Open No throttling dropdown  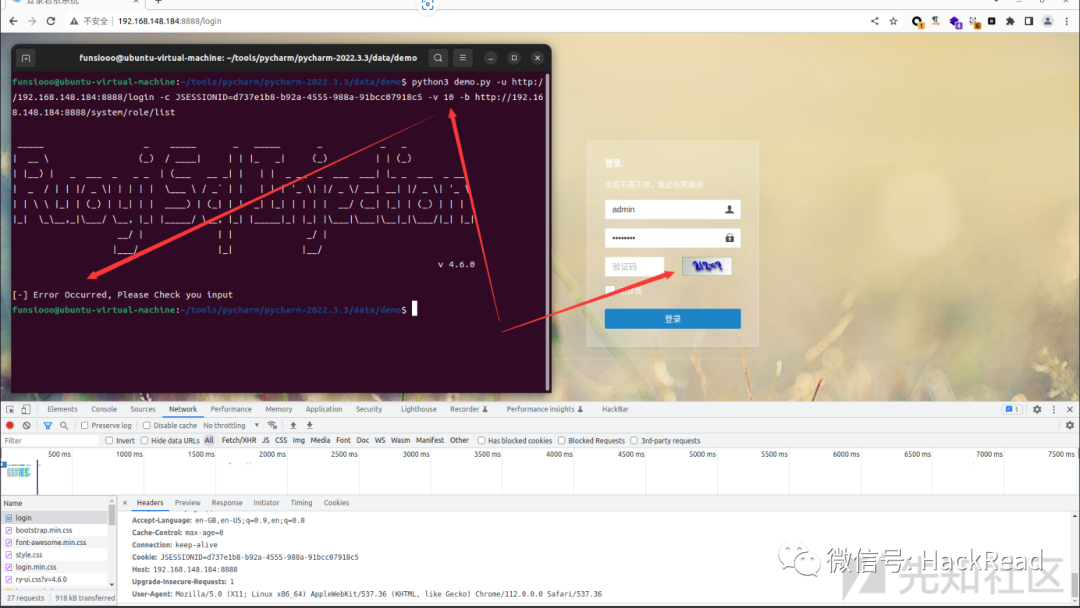(x=231, y=426)
